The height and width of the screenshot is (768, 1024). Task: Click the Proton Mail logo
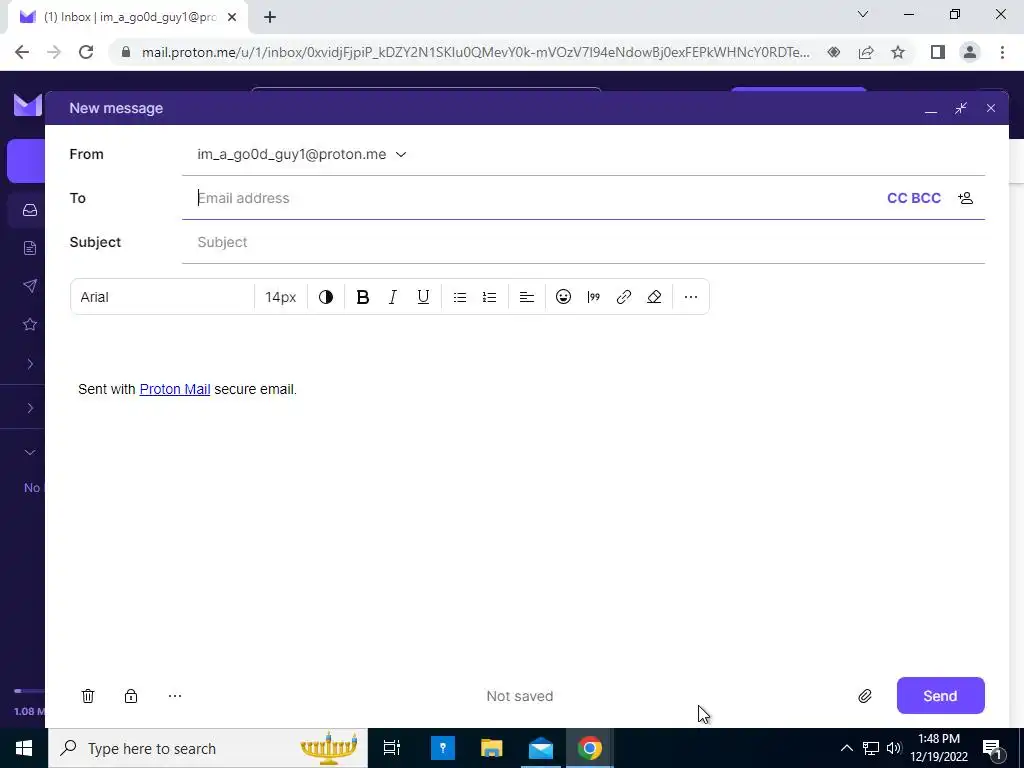(x=28, y=104)
